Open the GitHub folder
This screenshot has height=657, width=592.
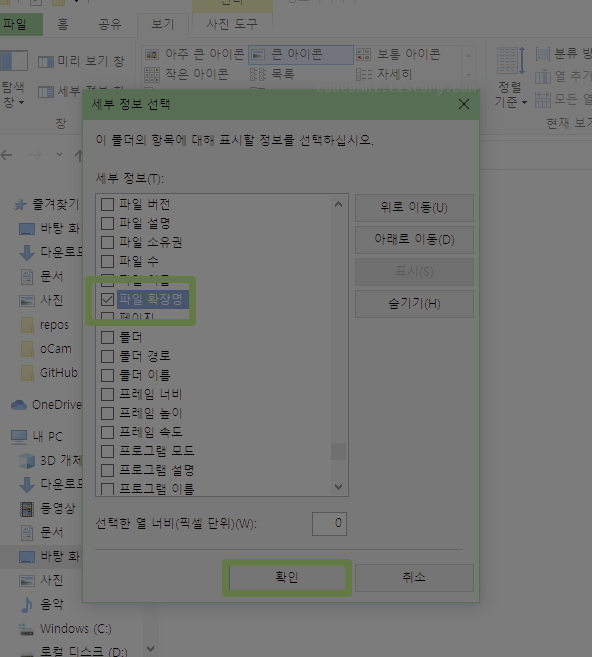[49, 373]
